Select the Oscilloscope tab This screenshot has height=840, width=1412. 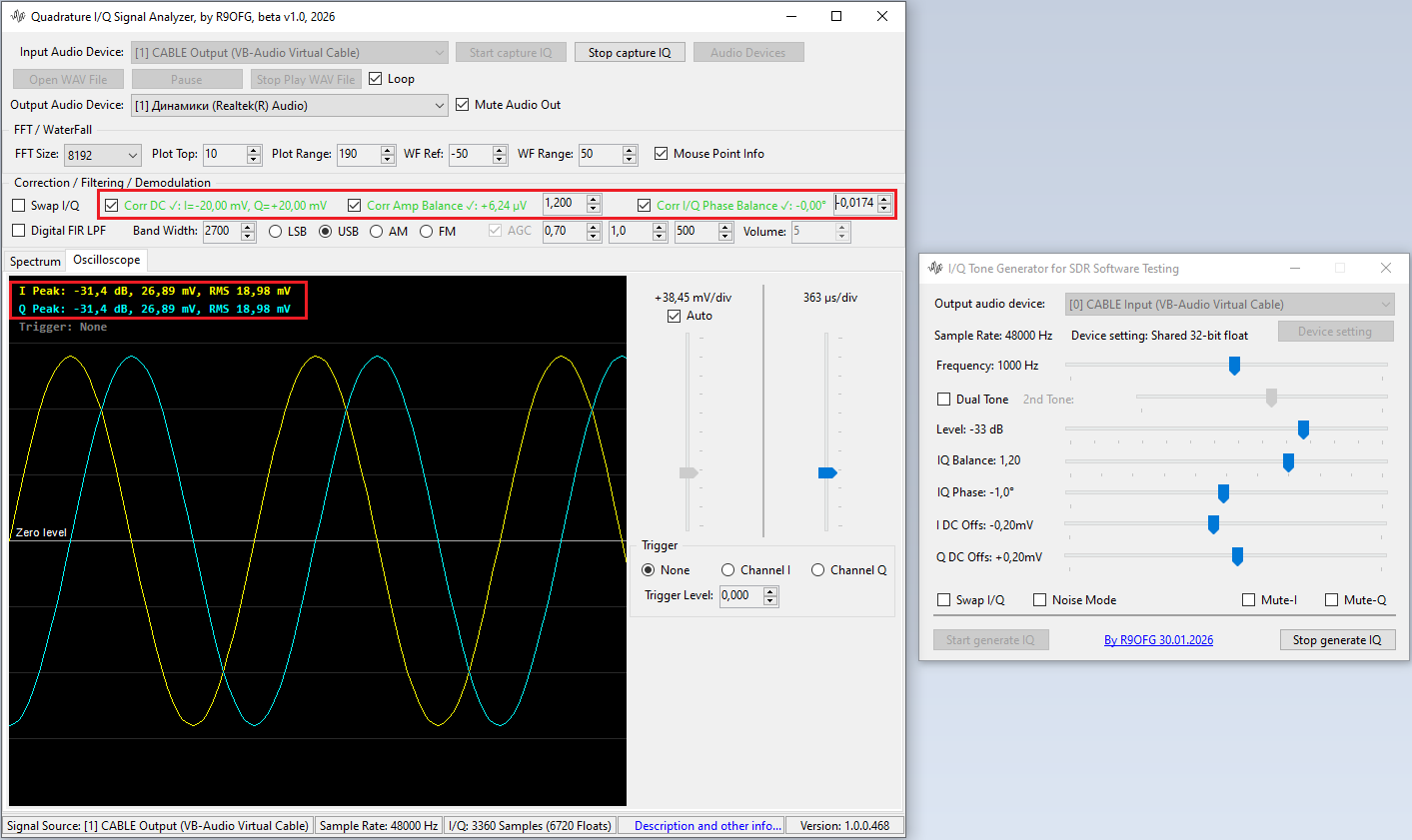click(106, 260)
